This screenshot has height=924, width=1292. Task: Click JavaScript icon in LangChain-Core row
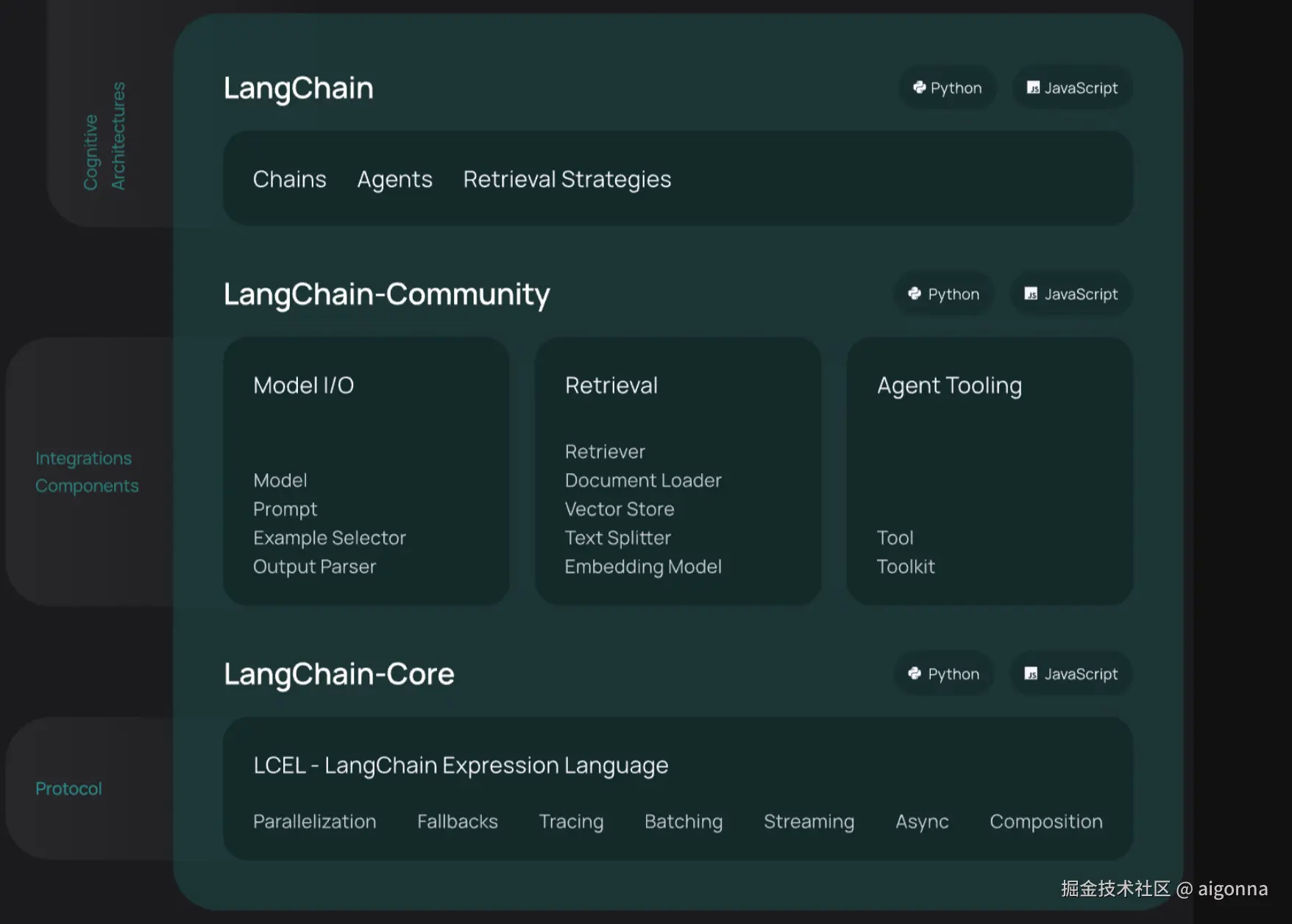tap(1032, 673)
